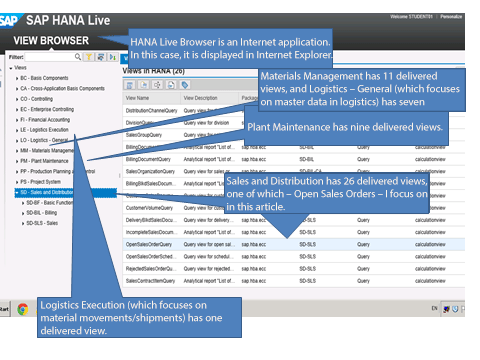Click the magnifier search icon in Filter
This screenshot has width=480, height=360.
78,57
